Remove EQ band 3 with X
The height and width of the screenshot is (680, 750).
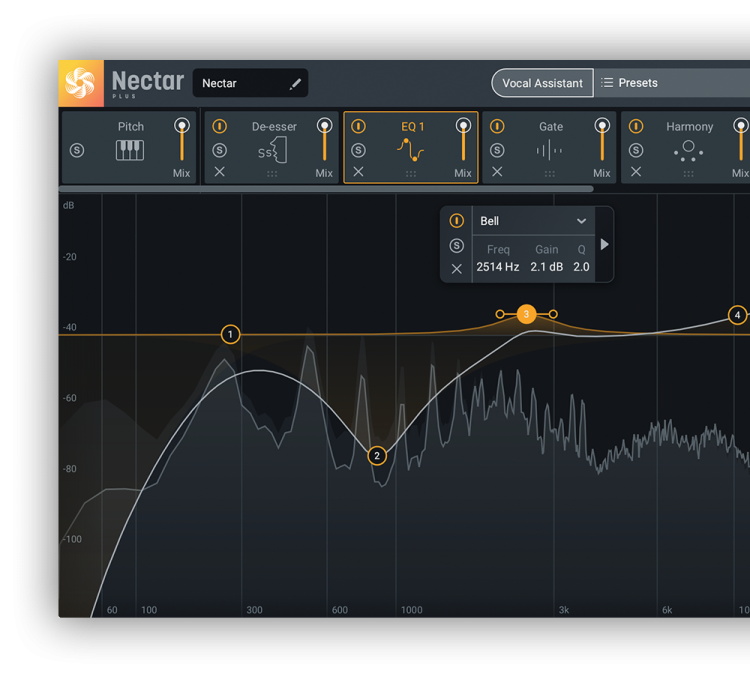click(x=457, y=269)
